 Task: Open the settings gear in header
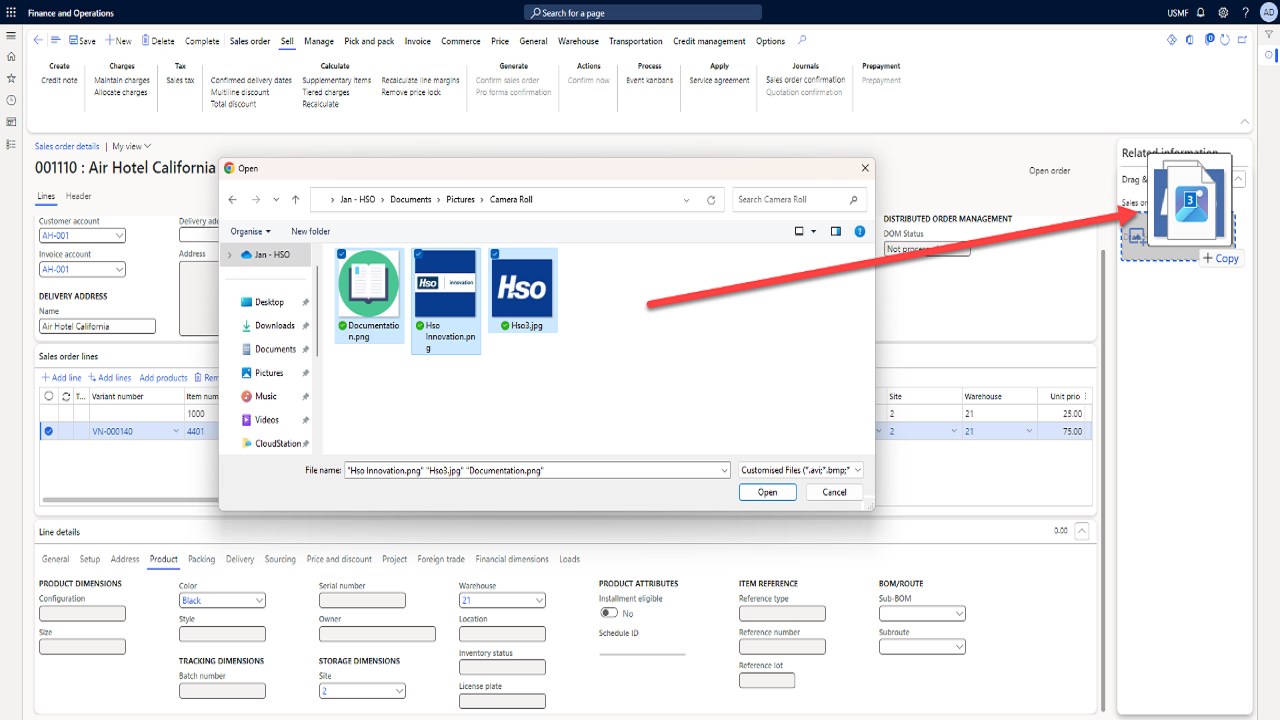[1223, 13]
